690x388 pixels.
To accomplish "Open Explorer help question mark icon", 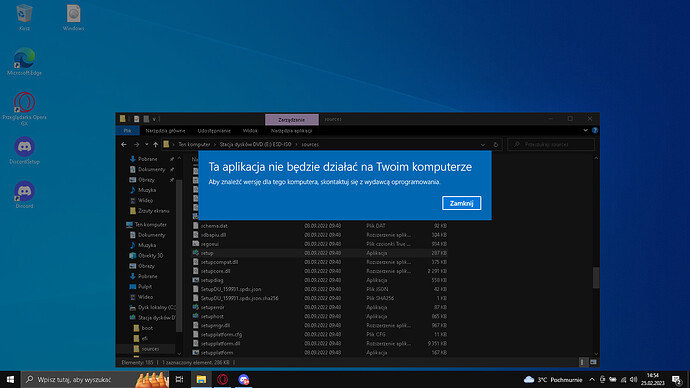I will point(595,130).
